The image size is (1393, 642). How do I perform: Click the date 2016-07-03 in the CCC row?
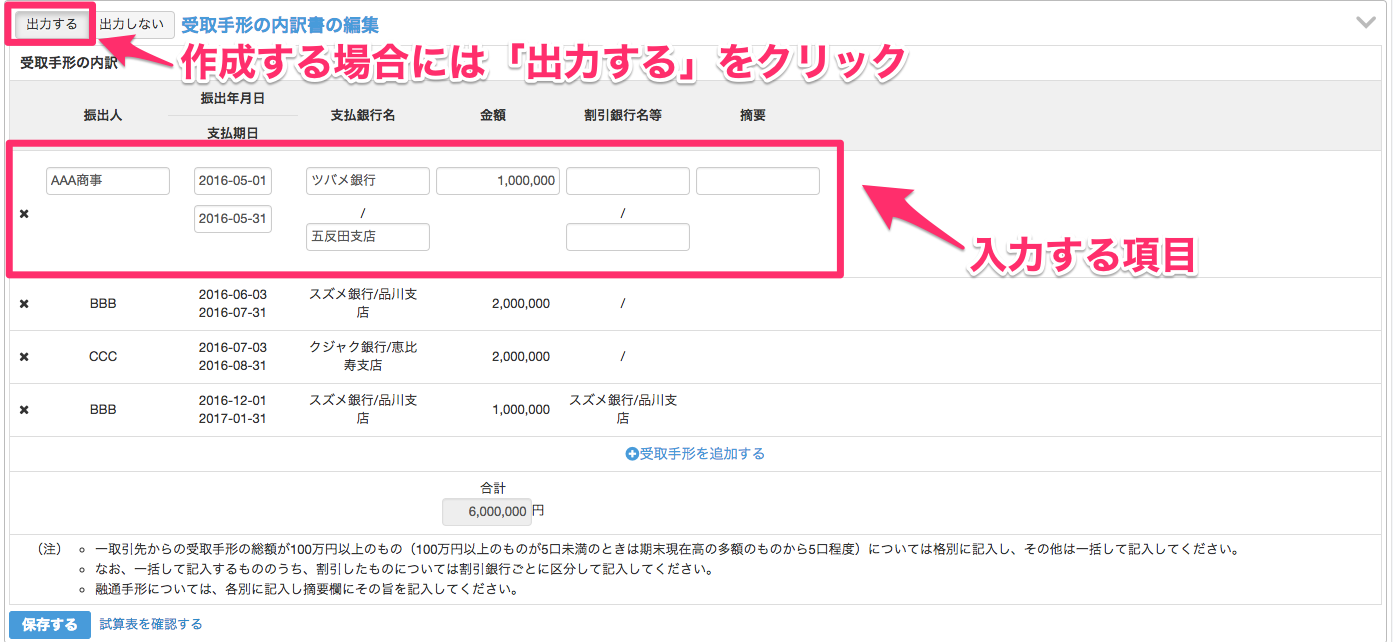pos(233,348)
